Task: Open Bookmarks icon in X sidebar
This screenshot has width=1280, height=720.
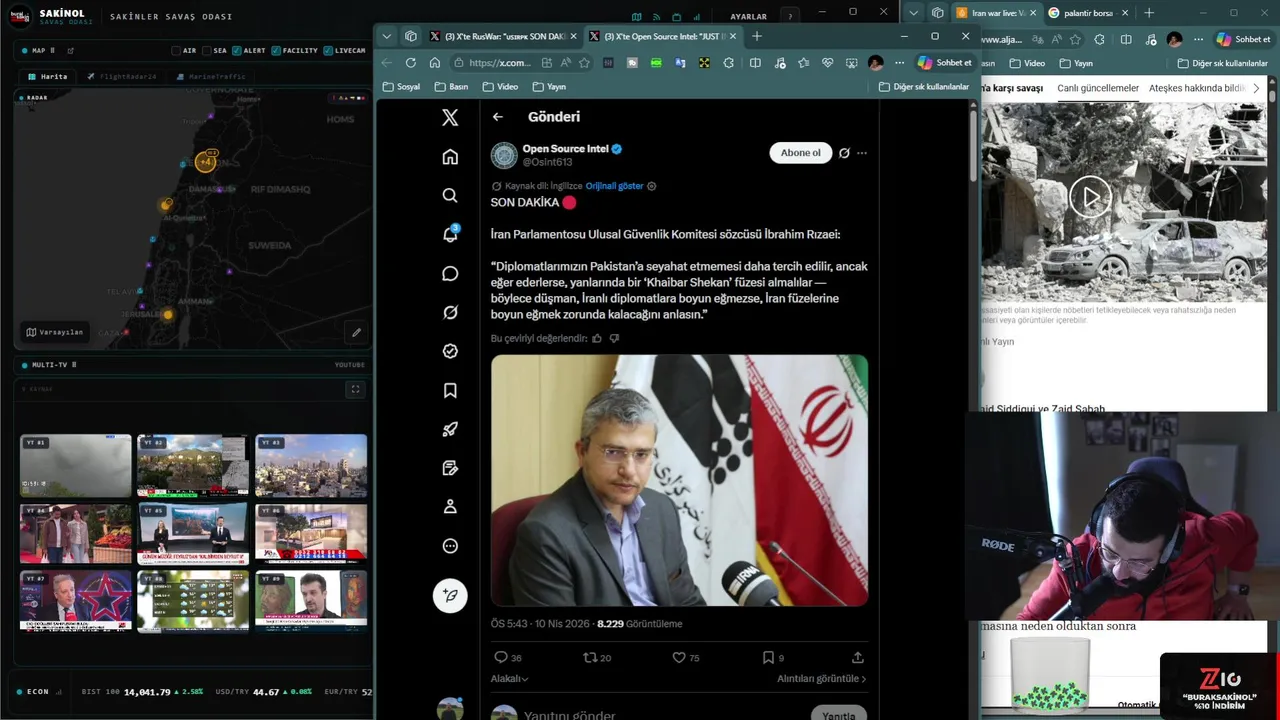Action: pos(450,390)
